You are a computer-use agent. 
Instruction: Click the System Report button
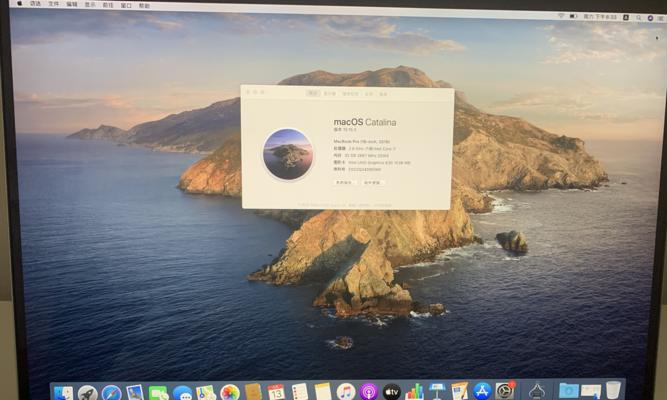tap(344, 182)
